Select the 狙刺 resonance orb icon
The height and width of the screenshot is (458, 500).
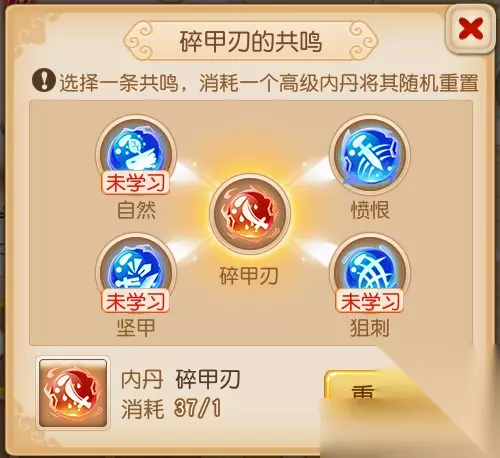point(370,272)
